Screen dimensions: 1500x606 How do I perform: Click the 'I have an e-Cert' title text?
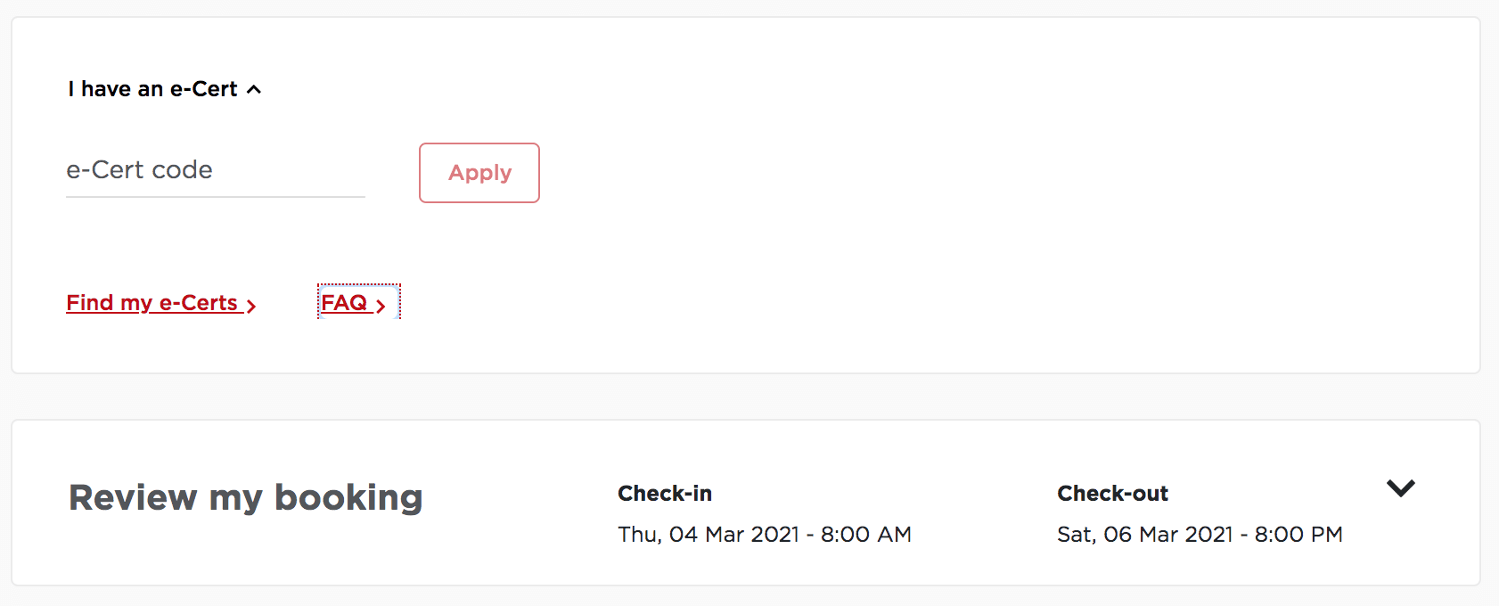tap(152, 89)
